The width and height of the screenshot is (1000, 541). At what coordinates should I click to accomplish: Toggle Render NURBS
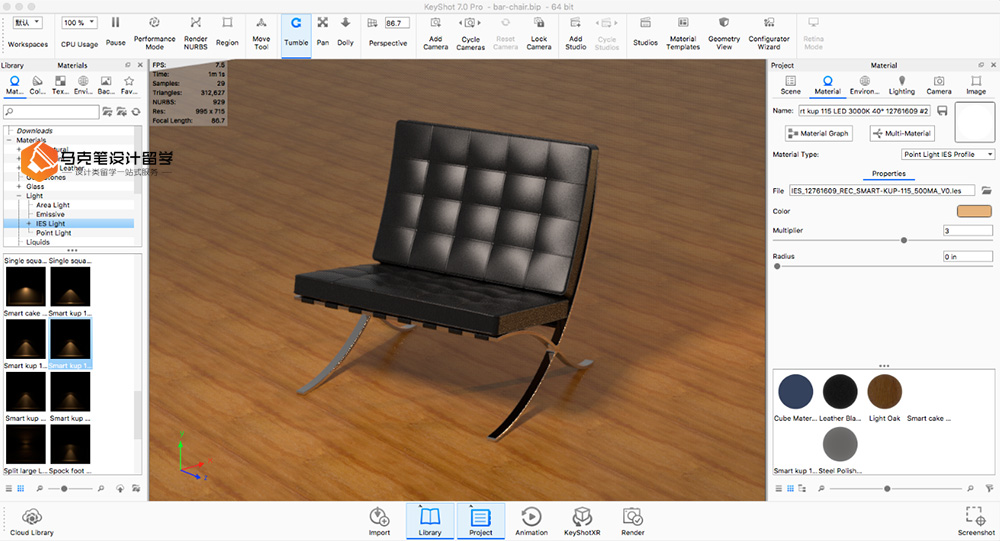pos(196,32)
